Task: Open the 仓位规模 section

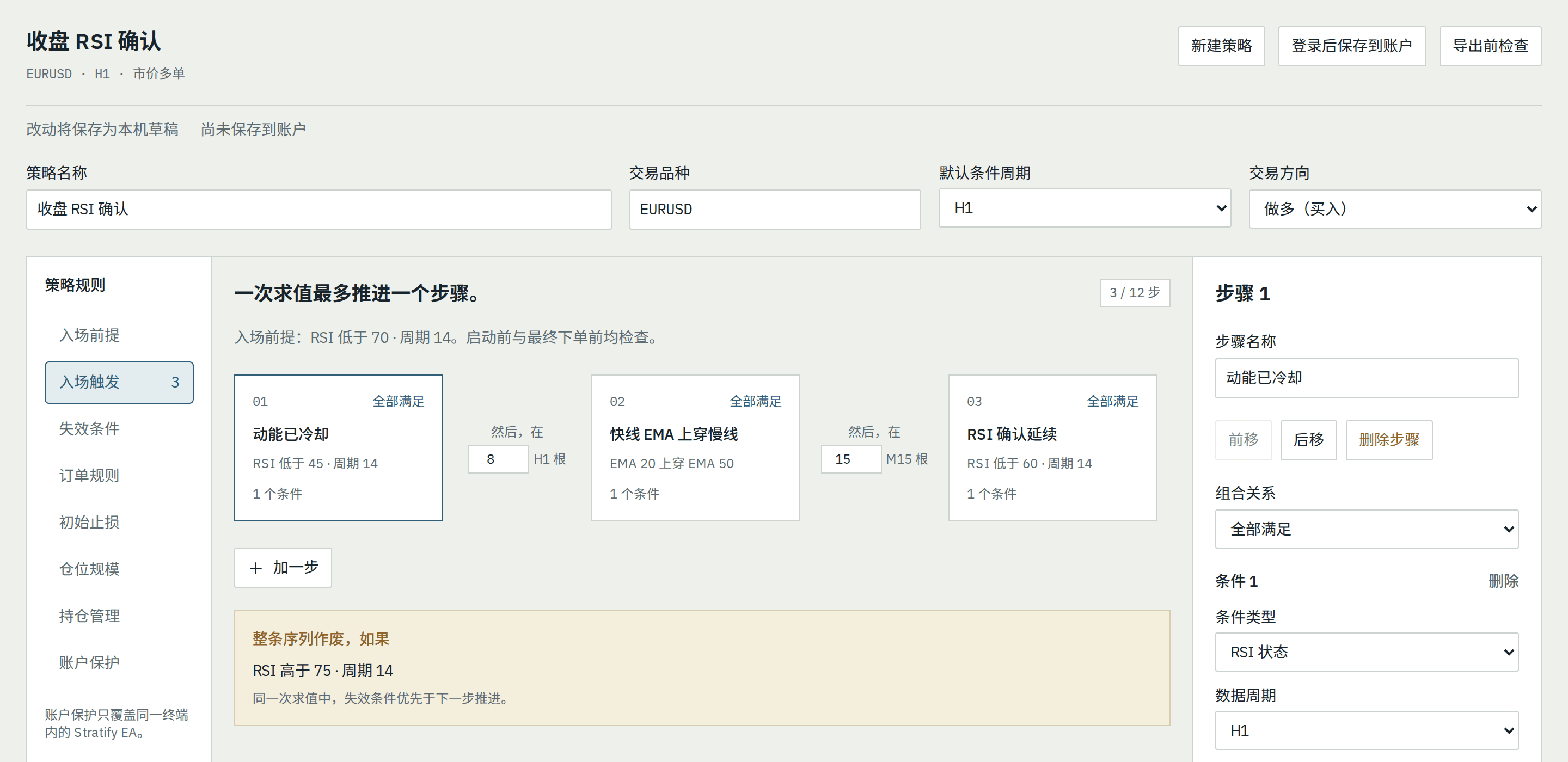Action: (119, 569)
